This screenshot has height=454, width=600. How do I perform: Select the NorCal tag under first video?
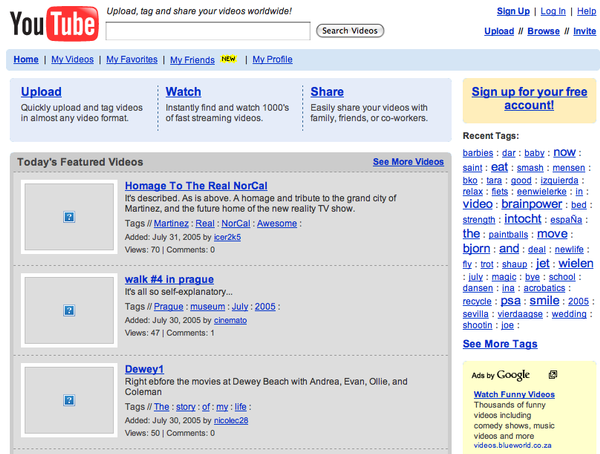(x=236, y=223)
